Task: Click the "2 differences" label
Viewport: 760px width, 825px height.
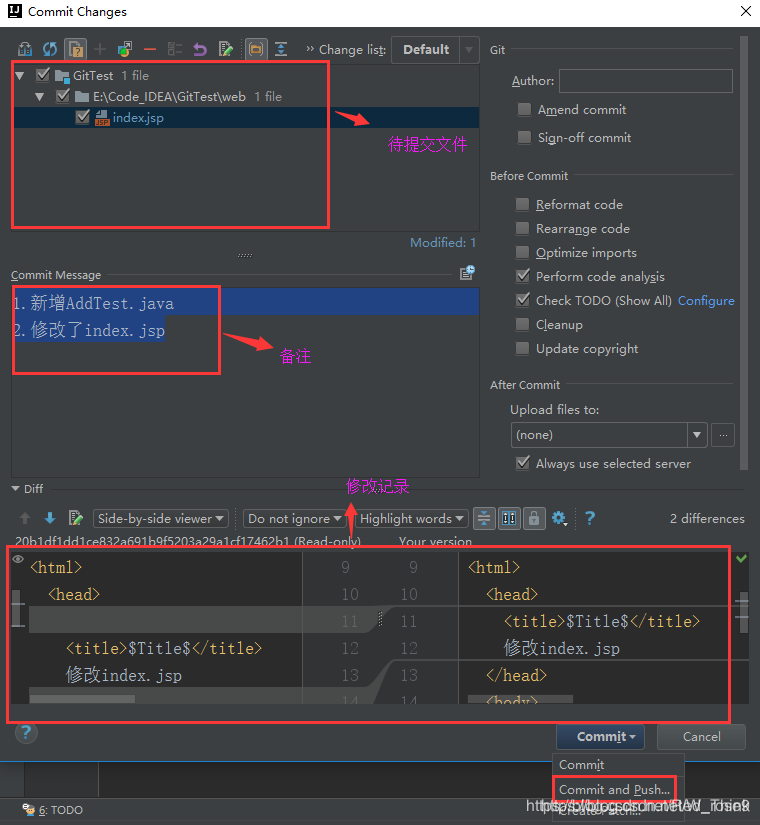Action: (x=707, y=519)
